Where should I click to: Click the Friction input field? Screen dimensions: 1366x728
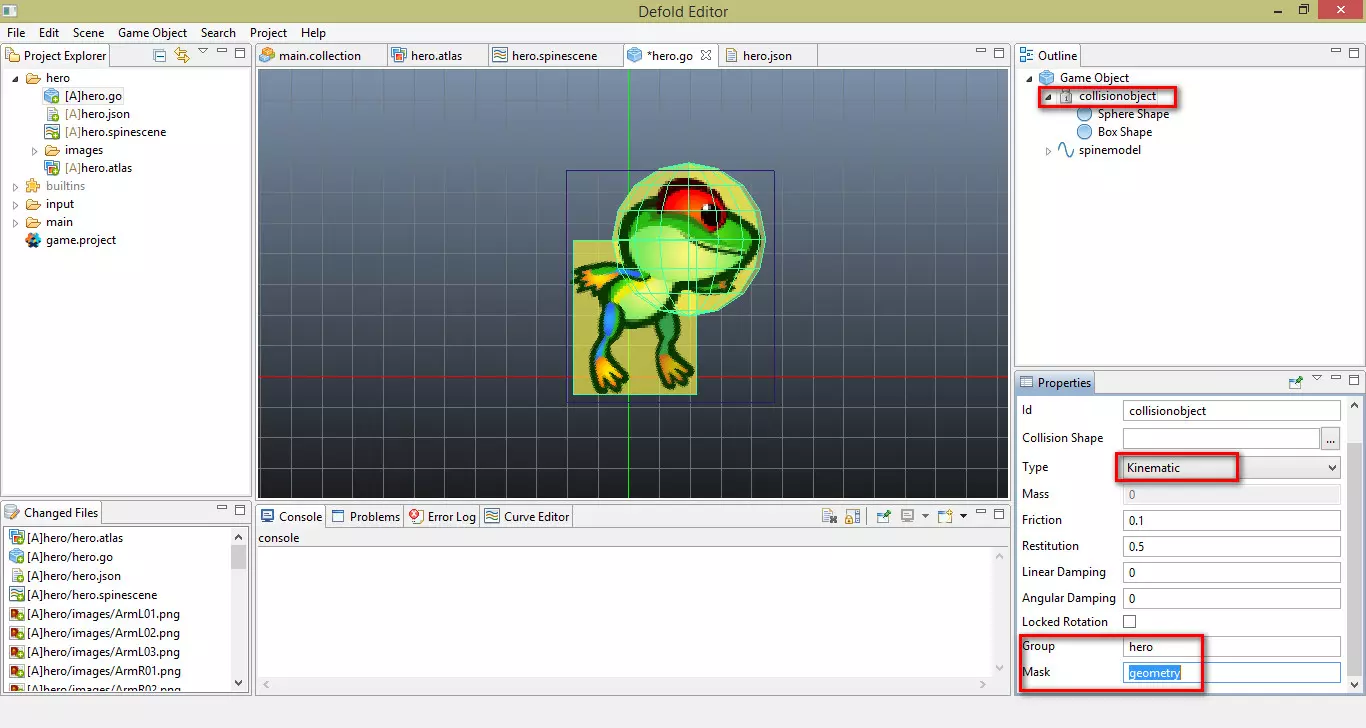coord(1231,520)
